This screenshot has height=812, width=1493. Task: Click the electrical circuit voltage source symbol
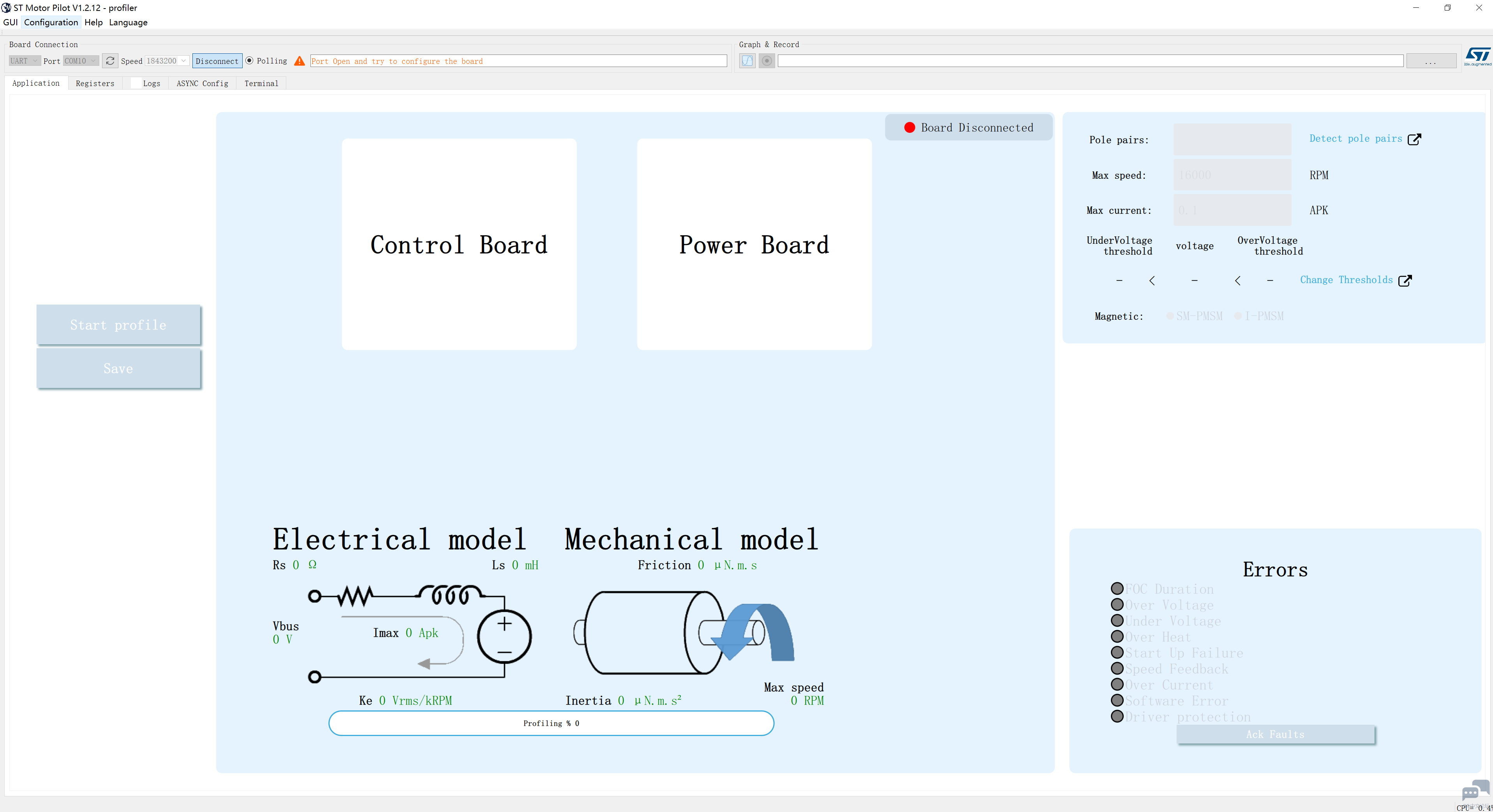504,636
